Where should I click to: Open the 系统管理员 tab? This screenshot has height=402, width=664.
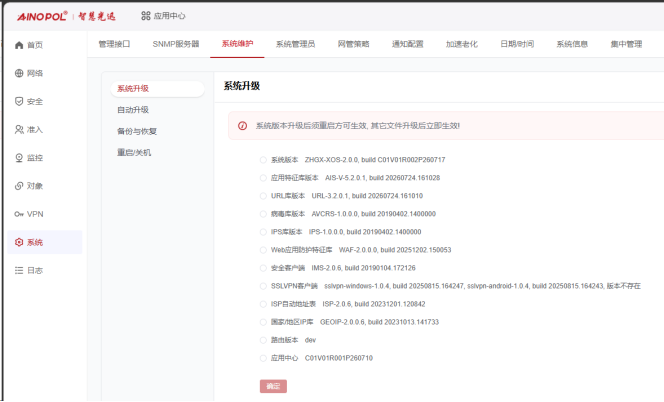pos(295,44)
